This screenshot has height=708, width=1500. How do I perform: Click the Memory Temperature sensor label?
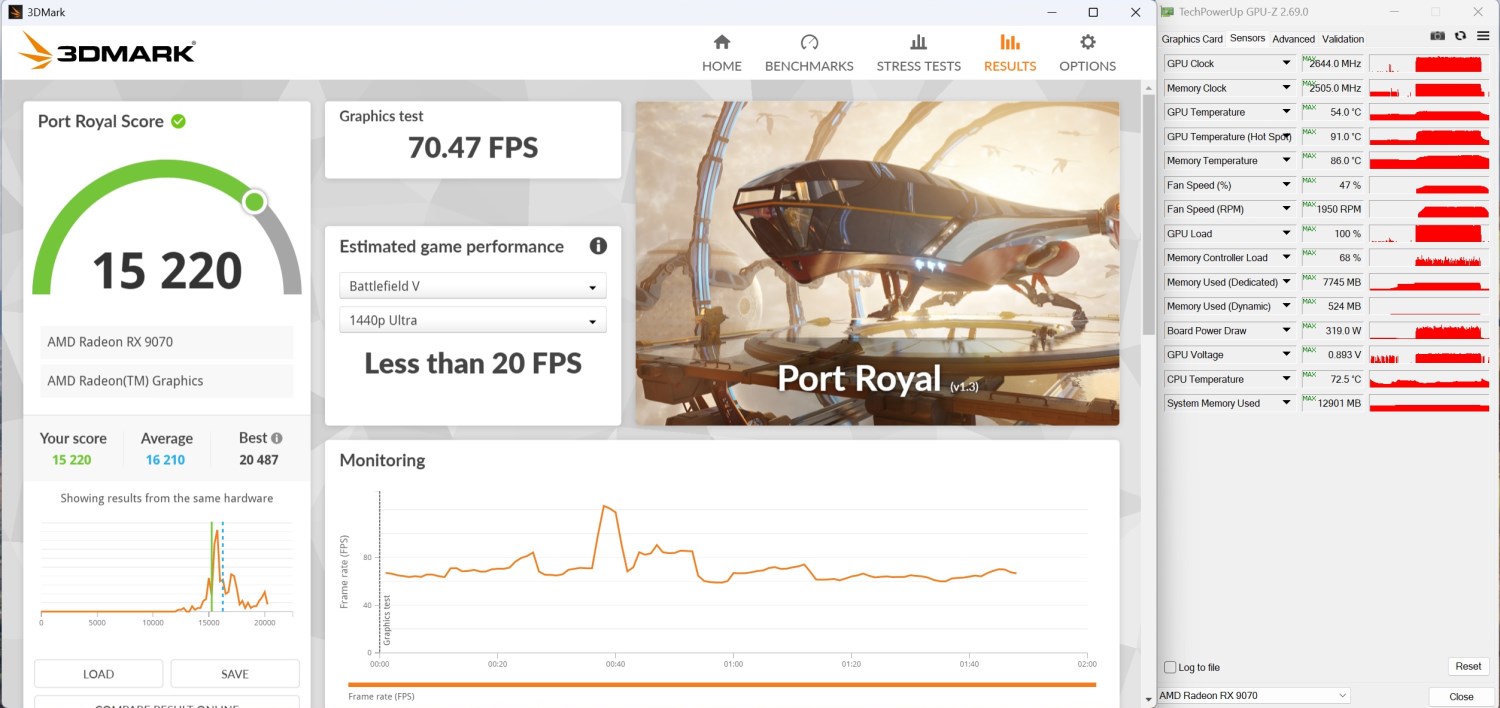pyautogui.click(x=1212, y=161)
